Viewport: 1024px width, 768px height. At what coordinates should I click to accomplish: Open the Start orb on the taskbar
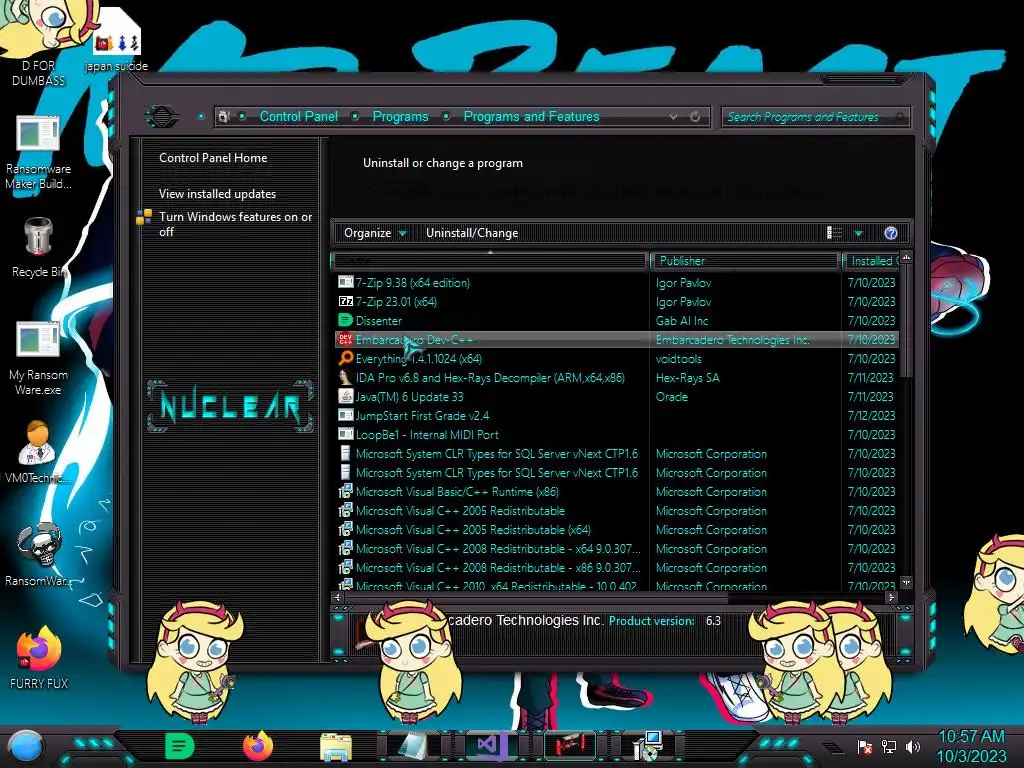26,746
